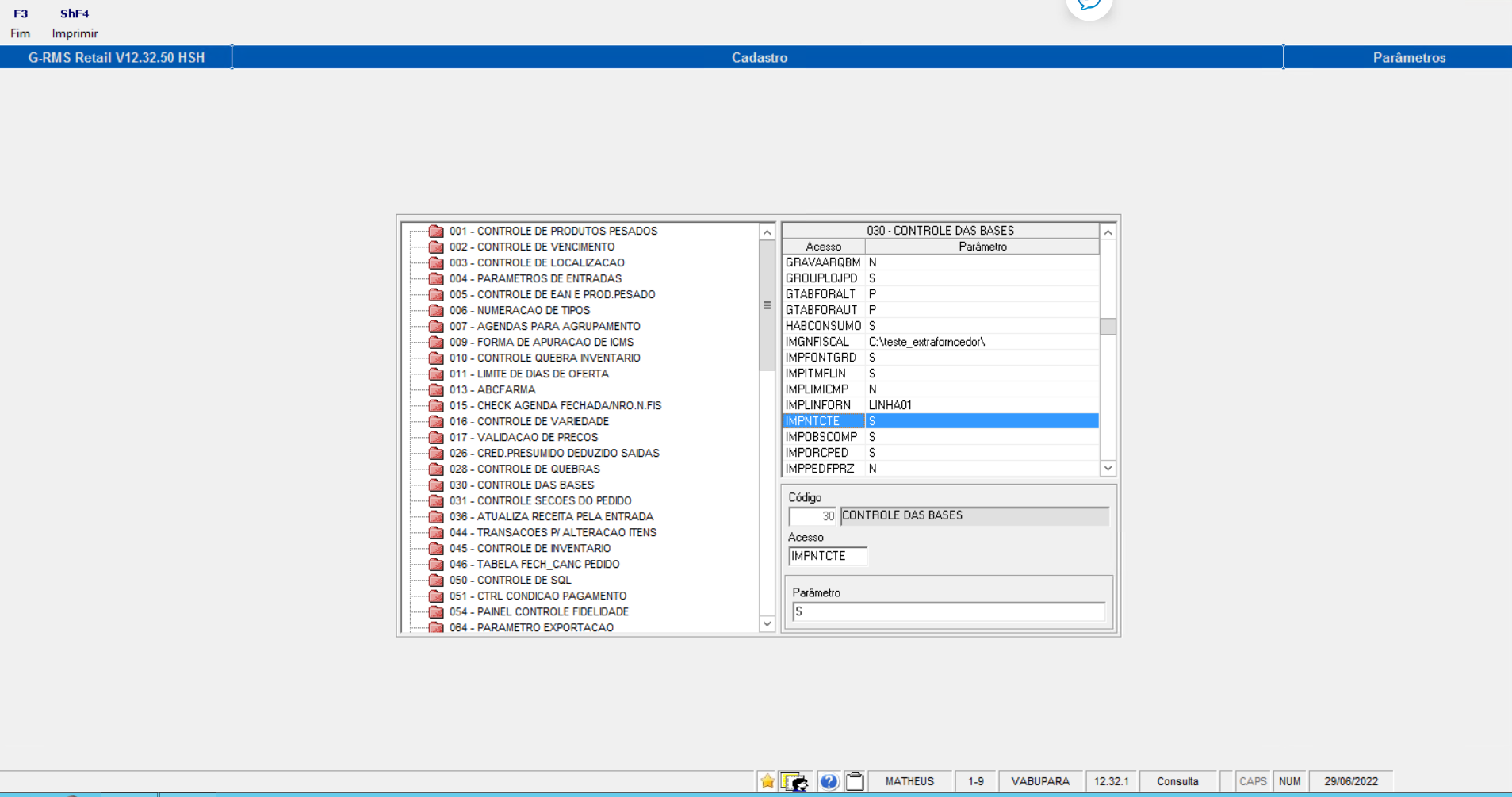Click Fim to exit the screen

pos(19,33)
